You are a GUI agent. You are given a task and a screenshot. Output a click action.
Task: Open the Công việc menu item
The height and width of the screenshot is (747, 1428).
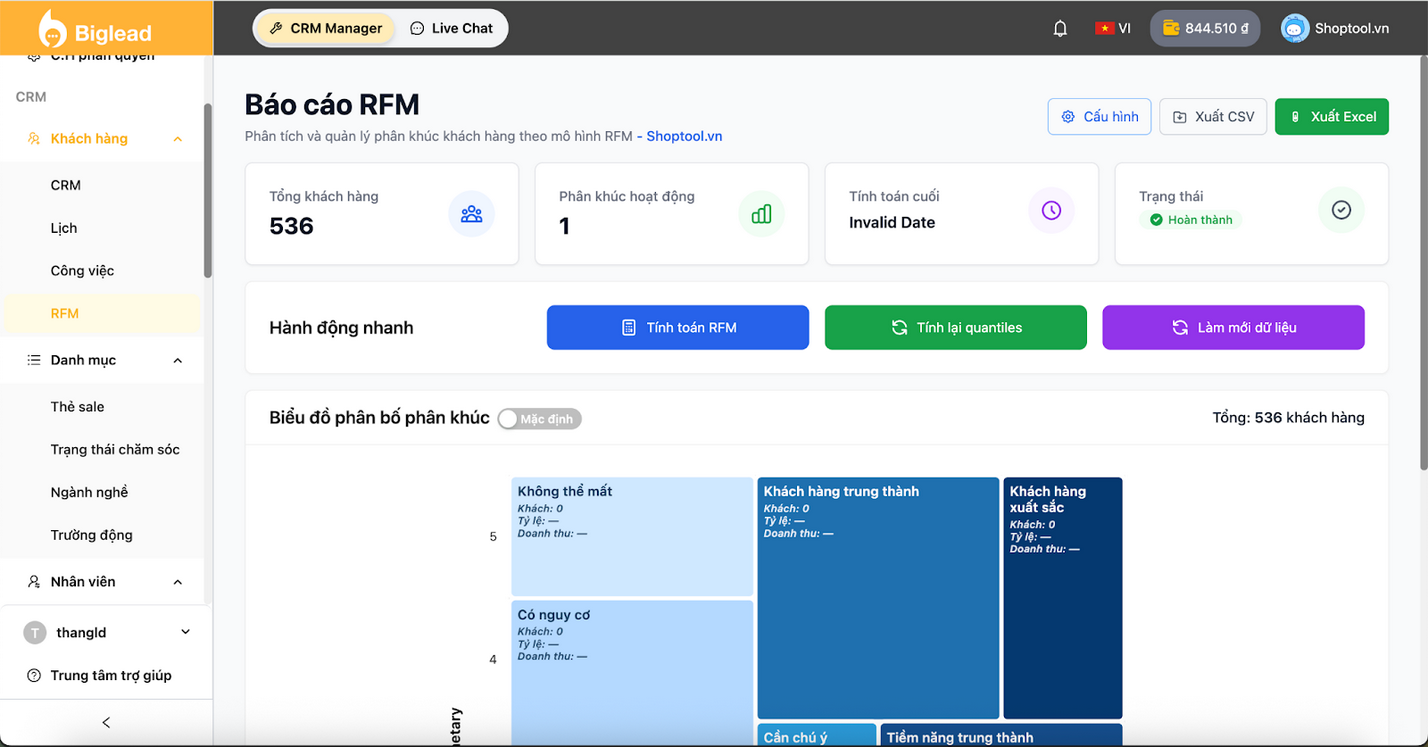coord(82,271)
